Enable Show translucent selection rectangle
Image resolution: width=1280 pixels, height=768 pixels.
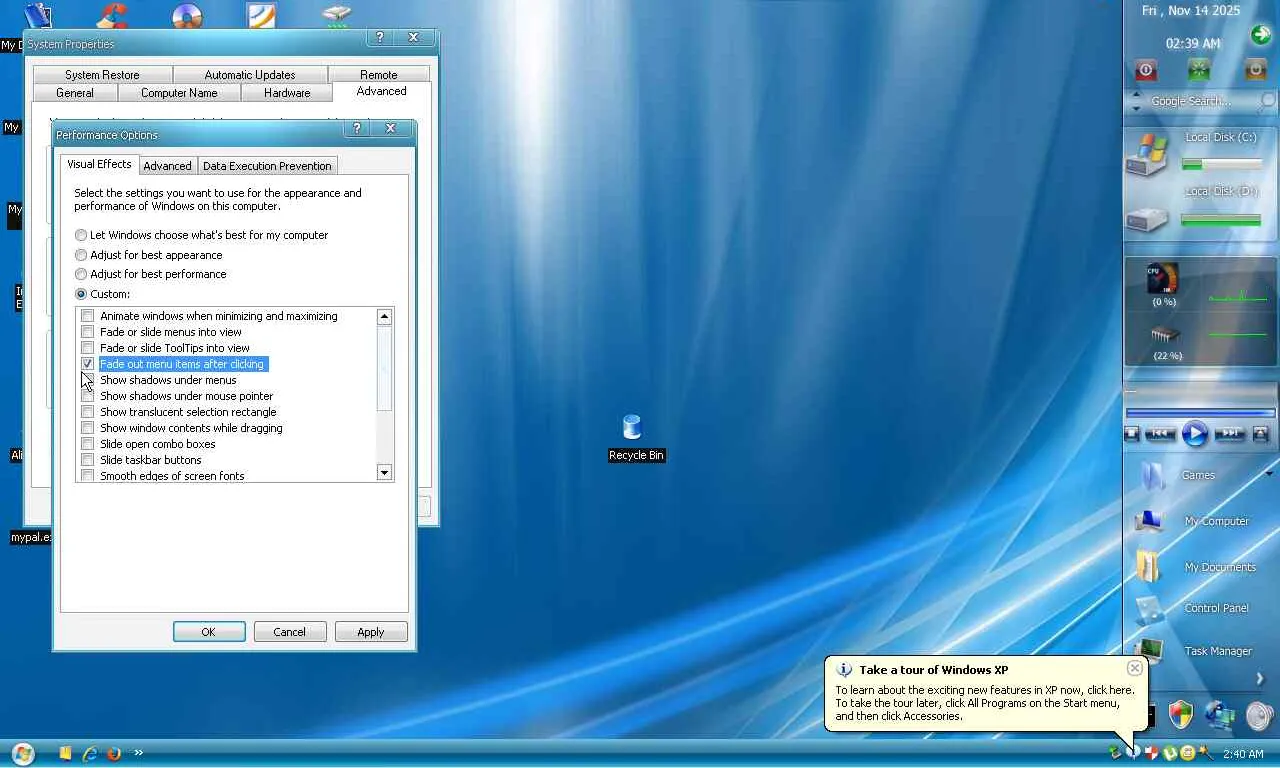pos(88,412)
